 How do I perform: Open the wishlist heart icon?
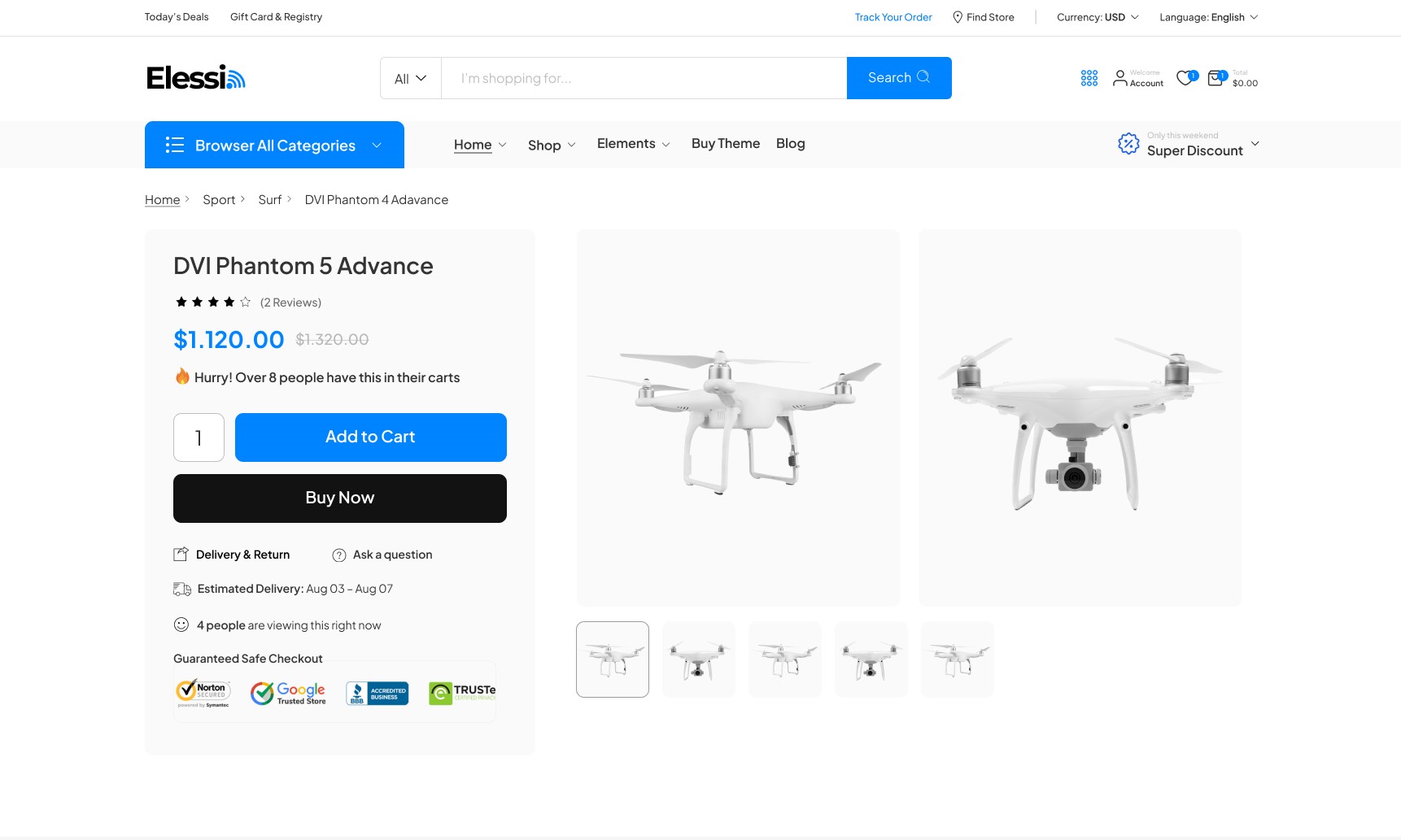[x=1185, y=78]
